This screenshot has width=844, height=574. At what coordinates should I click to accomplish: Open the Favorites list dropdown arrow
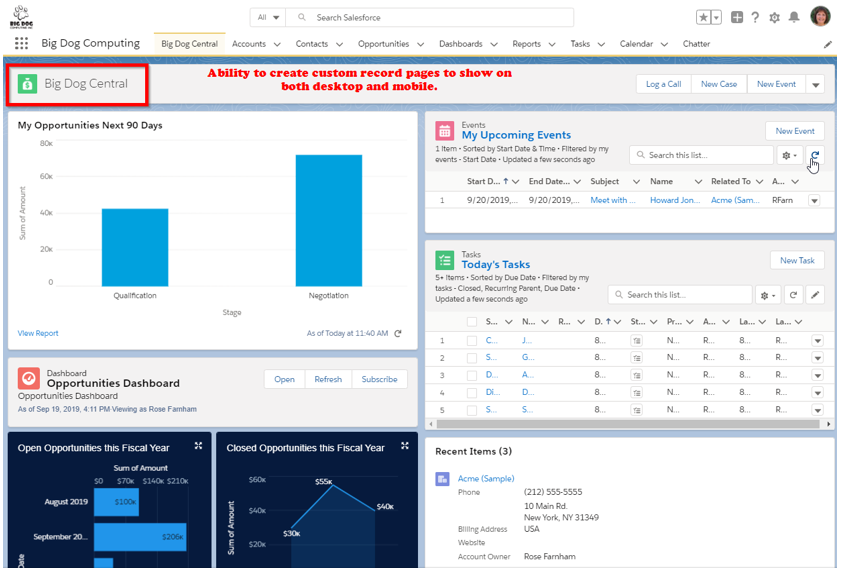[716, 17]
